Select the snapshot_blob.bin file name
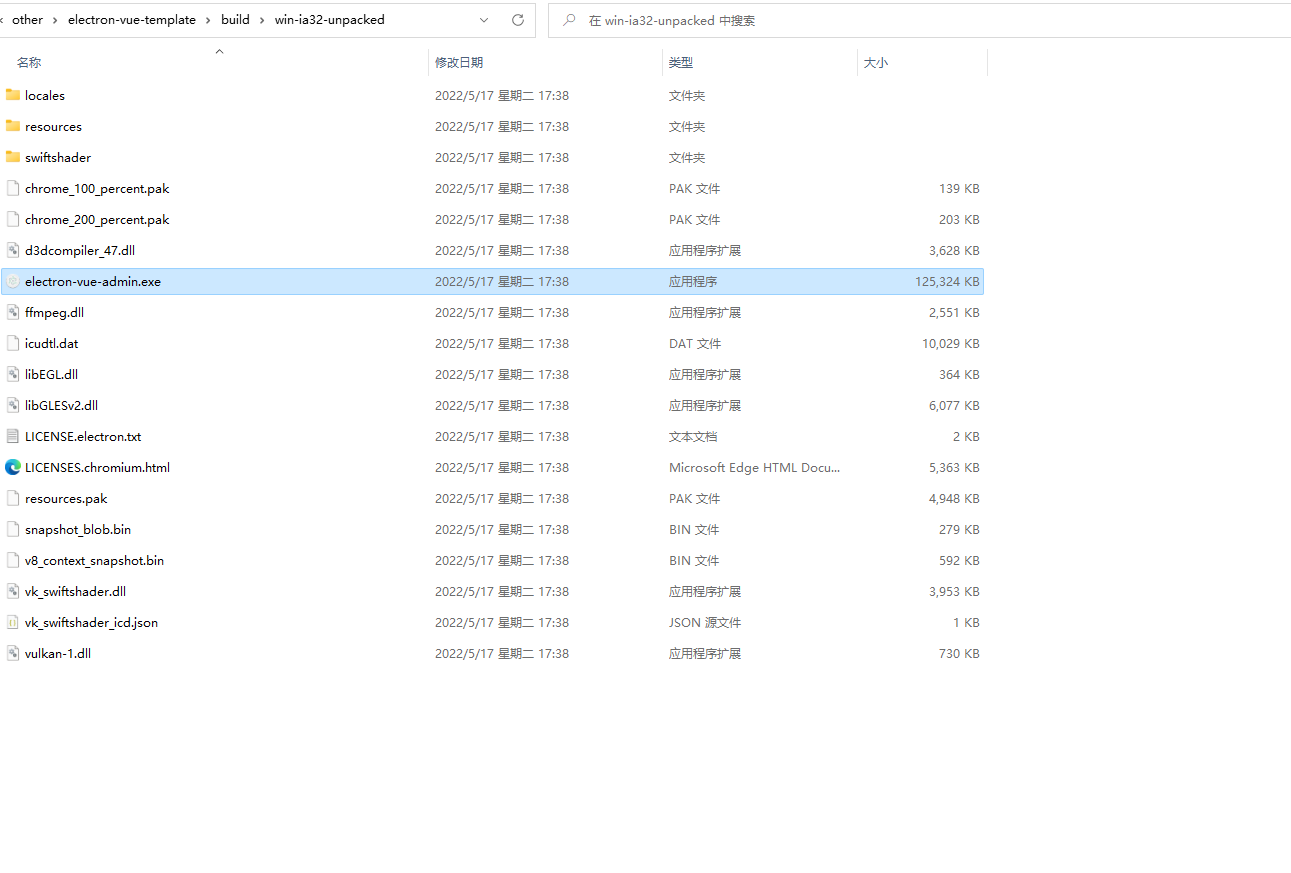Screen dimensions: 1291x873 78,530
